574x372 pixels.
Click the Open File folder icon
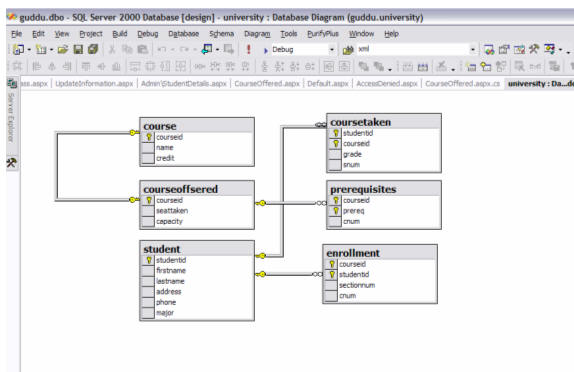[63, 49]
